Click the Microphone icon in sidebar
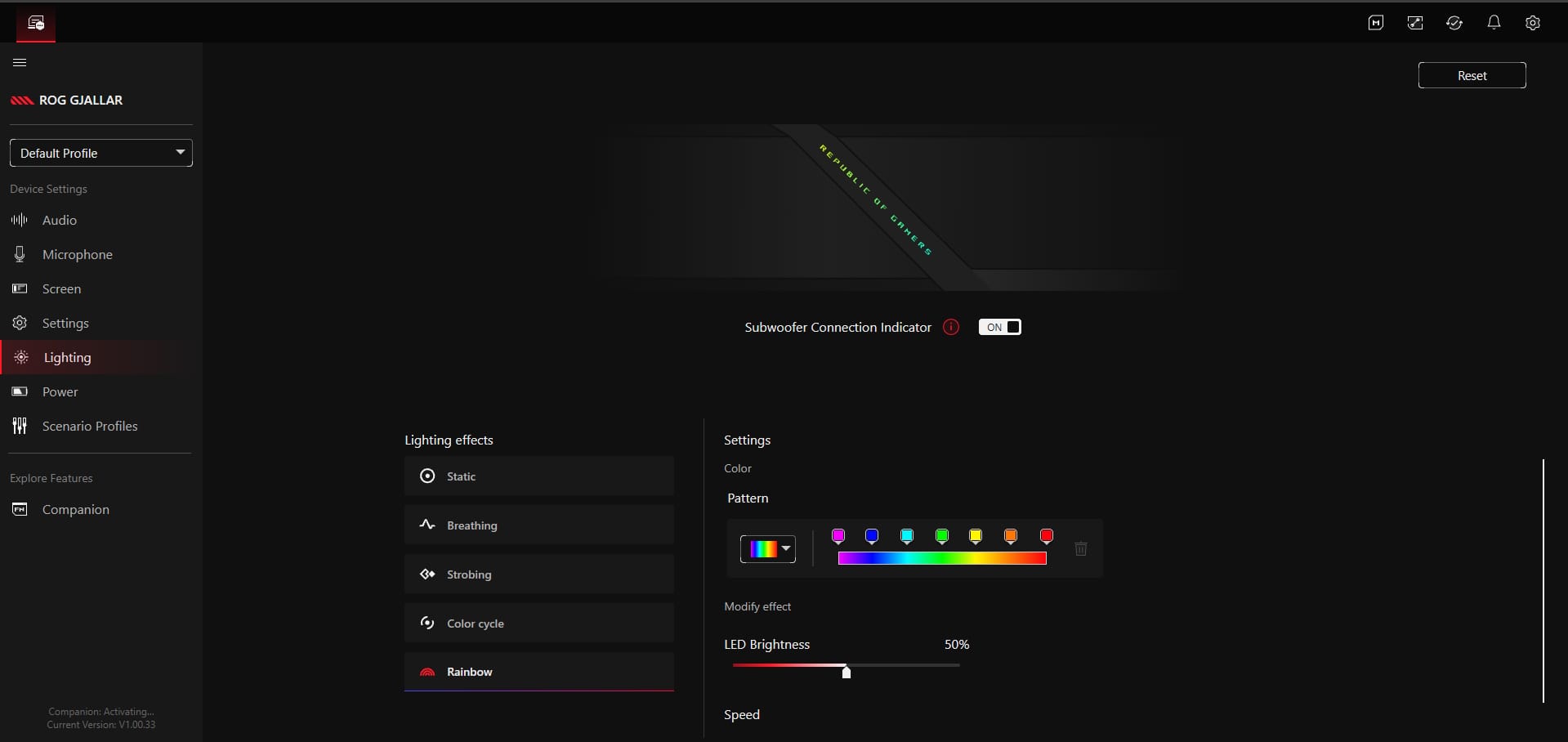The width and height of the screenshot is (1568, 742). pyautogui.click(x=20, y=254)
